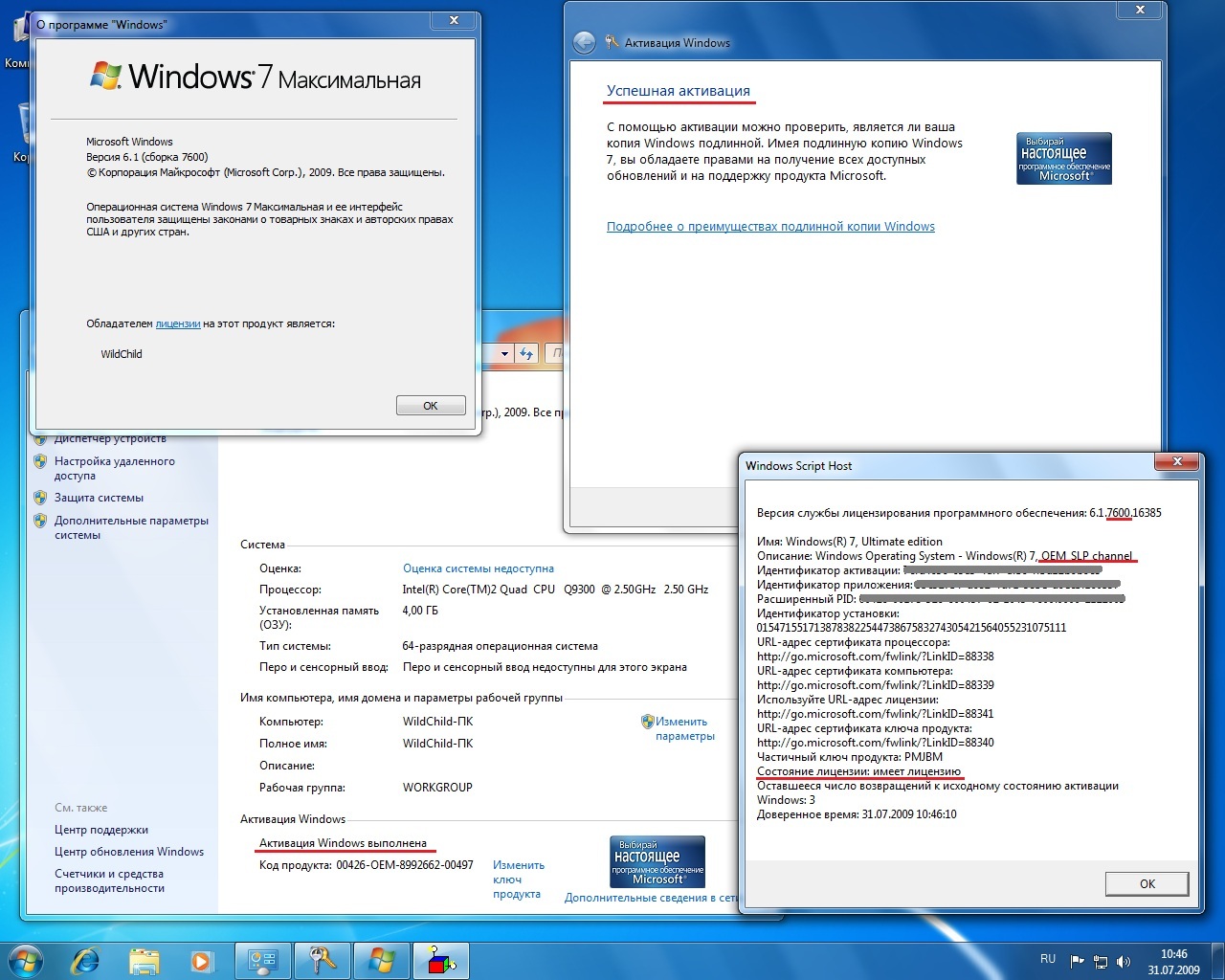Click shield icon beside Дополнительные параметры системы
Screen dimensions: 1225x980
(x=40, y=521)
